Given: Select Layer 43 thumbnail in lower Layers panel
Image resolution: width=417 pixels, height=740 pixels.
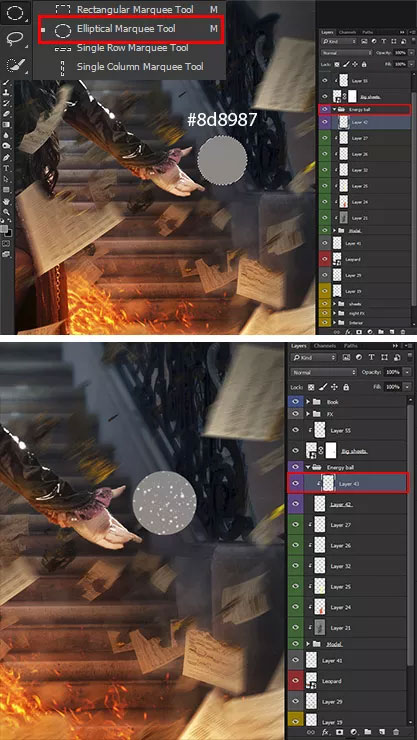Looking at the screenshot, I should pyautogui.click(x=328, y=483).
